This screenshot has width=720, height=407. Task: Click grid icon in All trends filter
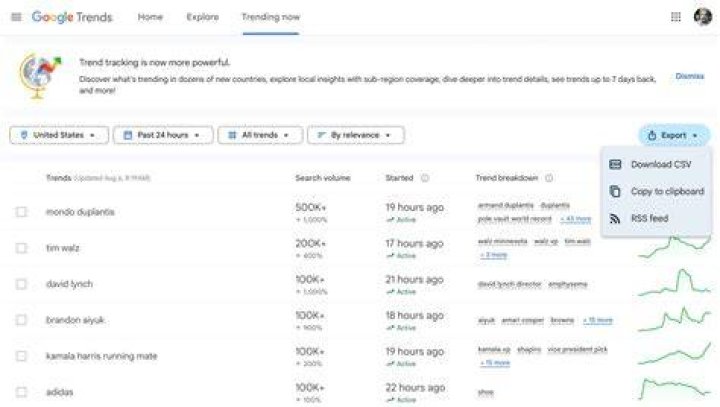232,135
